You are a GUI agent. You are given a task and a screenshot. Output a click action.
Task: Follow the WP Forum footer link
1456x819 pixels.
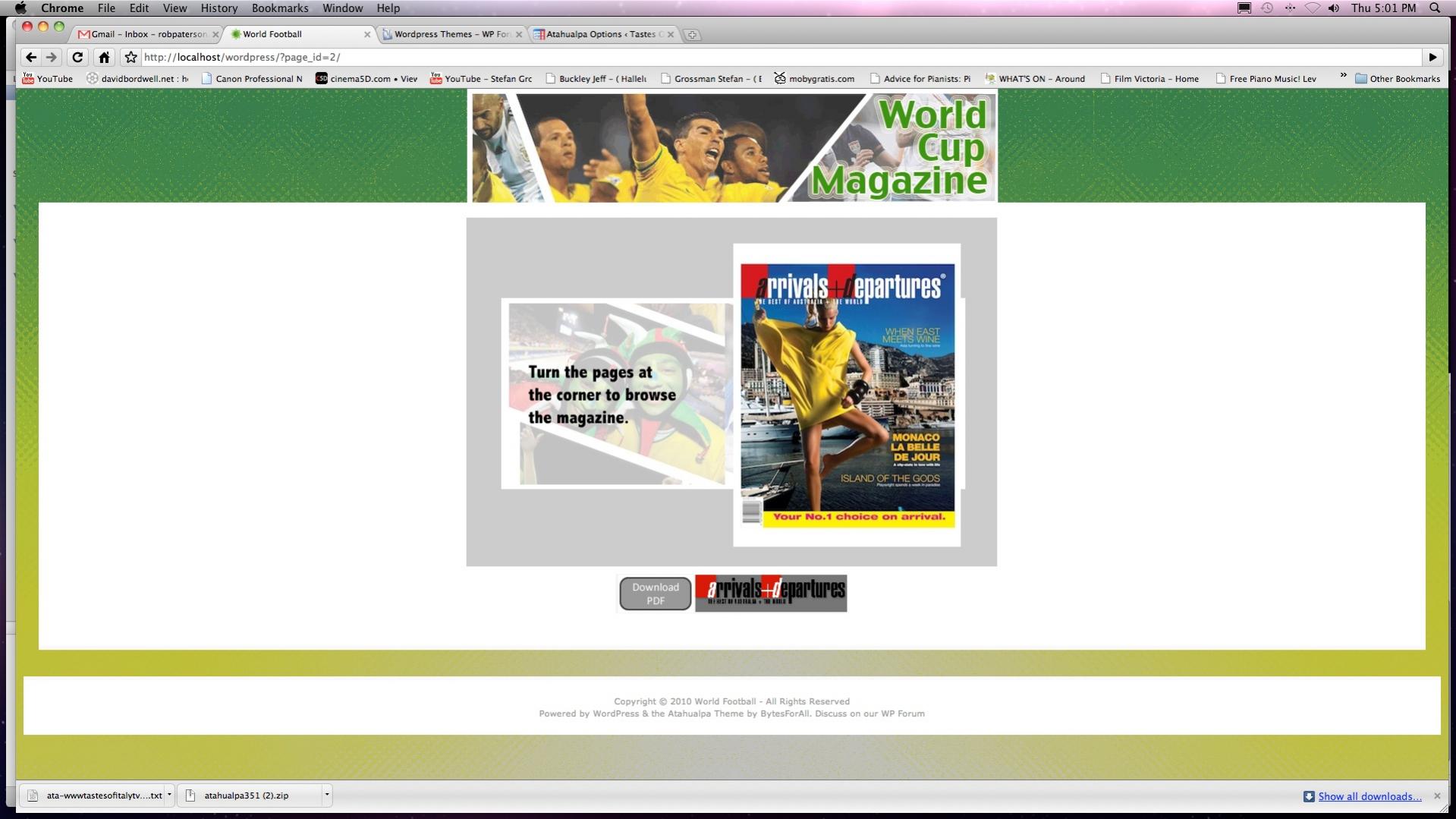902,713
